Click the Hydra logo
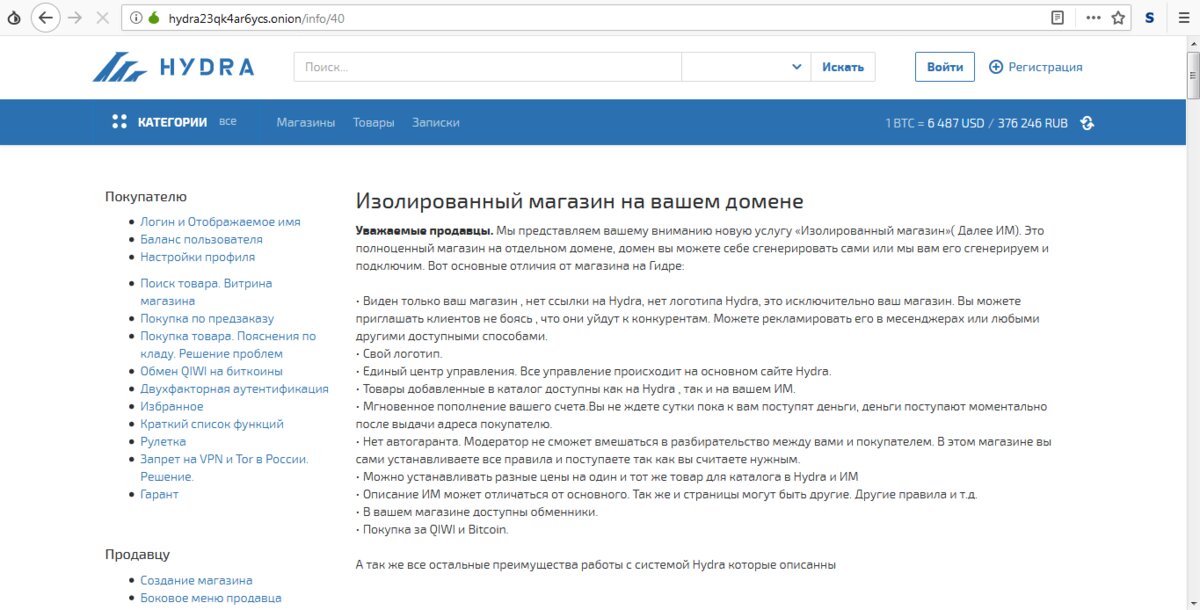1200x610 pixels. click(174, 67)
